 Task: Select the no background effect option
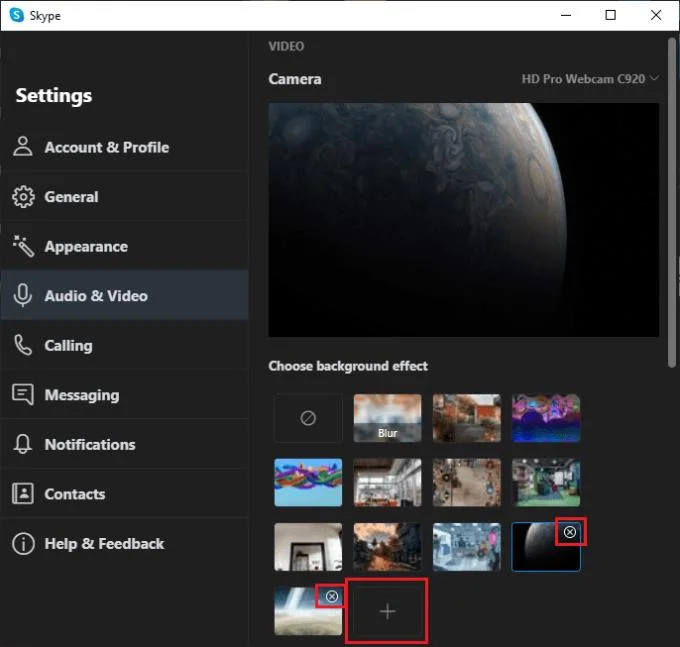(x=308, y=418)
